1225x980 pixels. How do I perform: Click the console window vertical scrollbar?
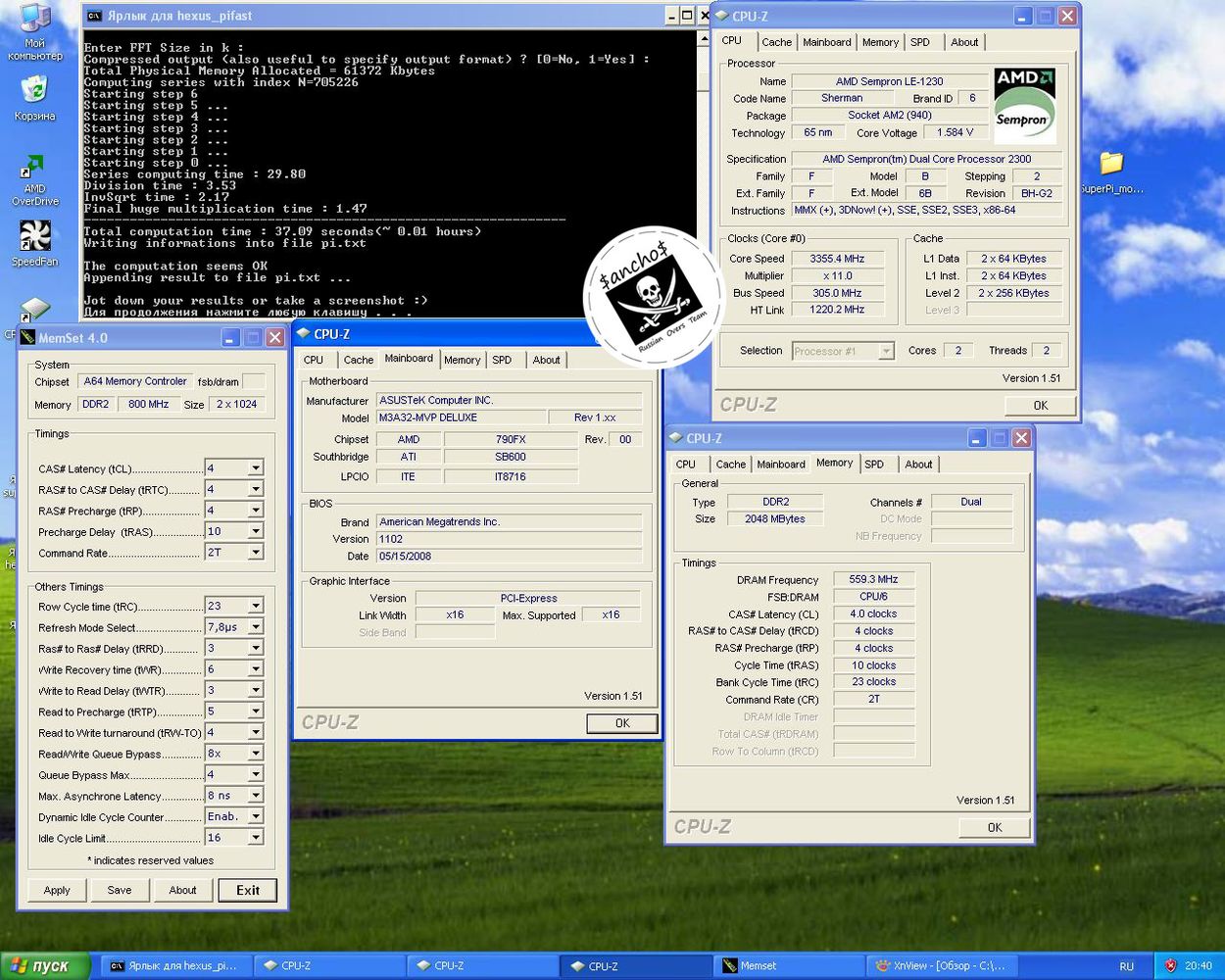point(704,176)
